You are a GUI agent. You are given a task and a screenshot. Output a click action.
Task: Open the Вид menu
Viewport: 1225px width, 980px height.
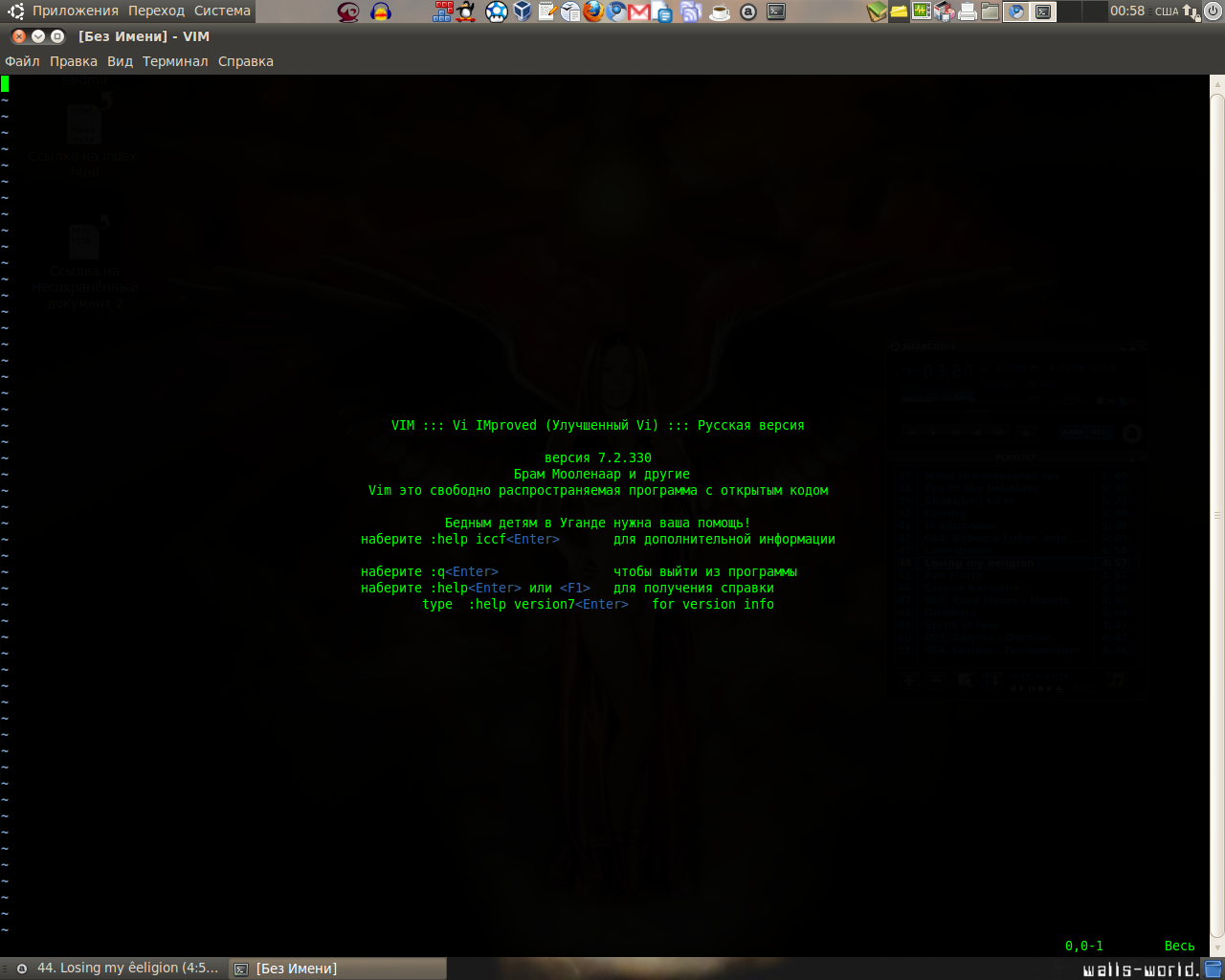pos(120,61)
